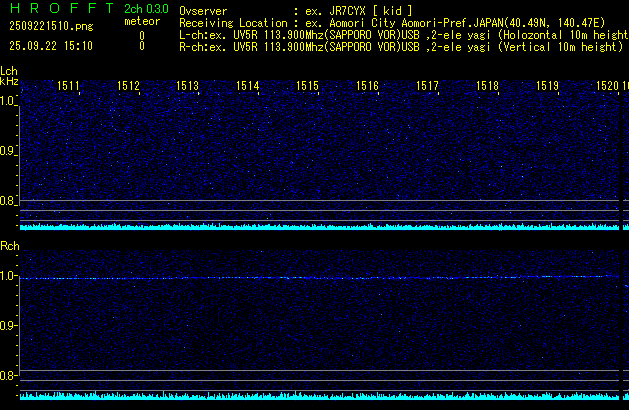Select the 0.9 kHz label in Lch
Screen dimensions: 629x410
(9, 151)
